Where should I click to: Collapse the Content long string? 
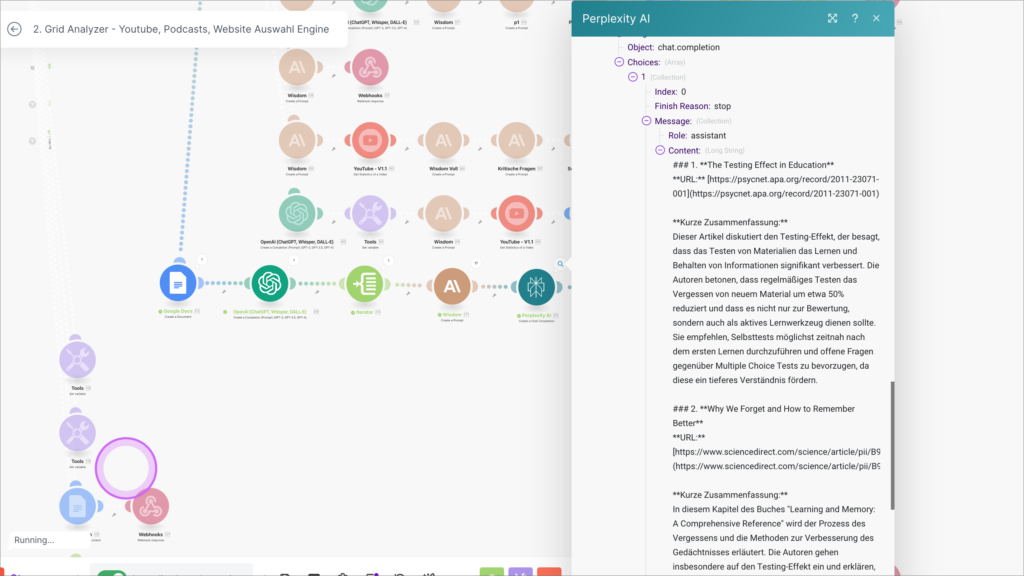[660, 150]
